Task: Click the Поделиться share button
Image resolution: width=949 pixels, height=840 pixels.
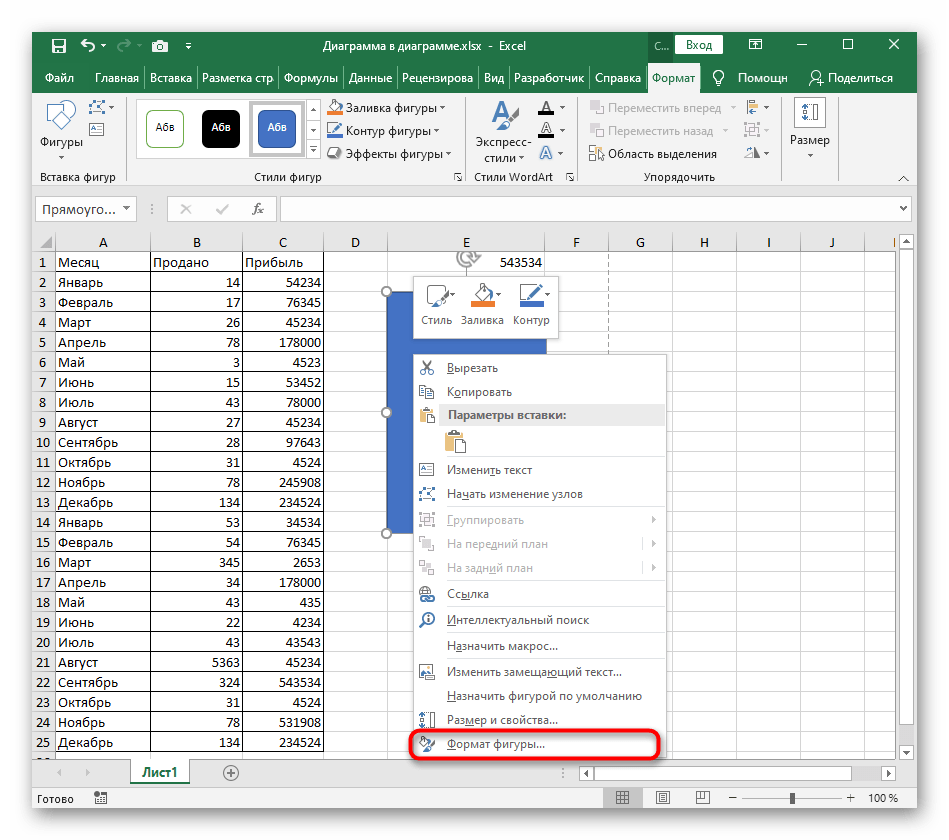Action: [x=851, y=78]
